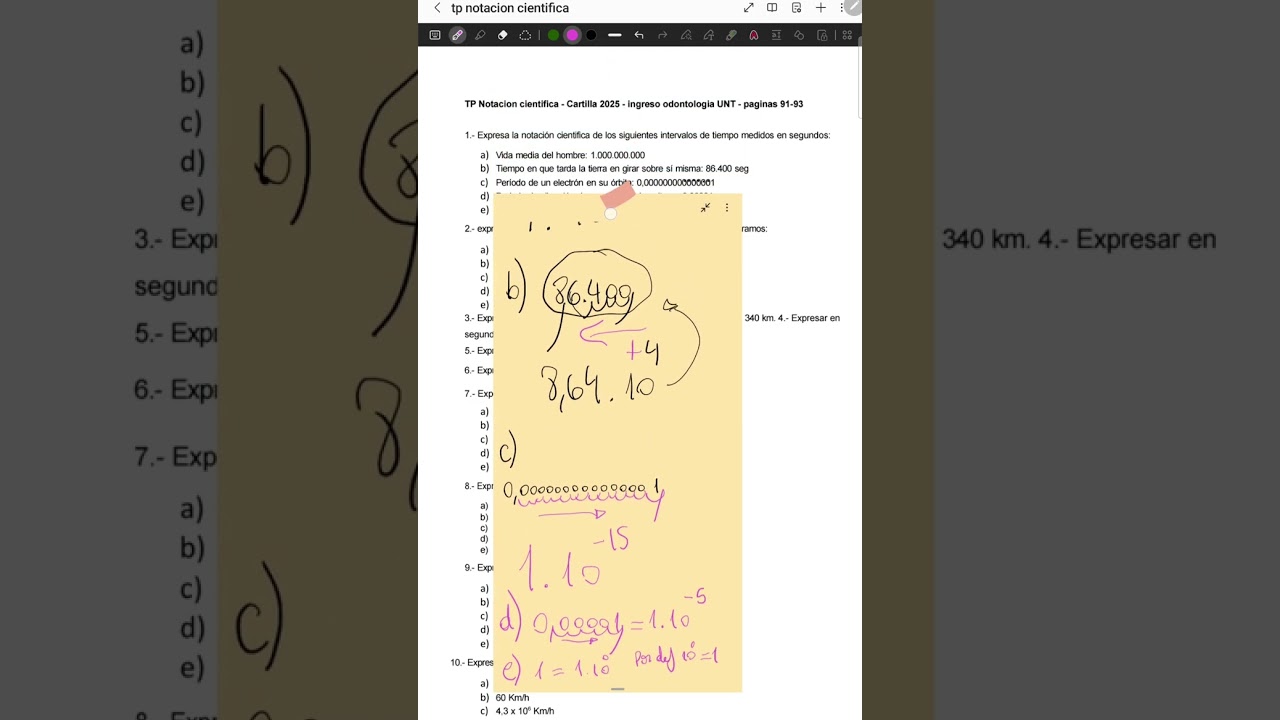Tap the heading 'TP Notacion cientifica - Cartilla 2025'
Image resolution: width=1280 pixels, height=720 pixels.
click(549, 104)
